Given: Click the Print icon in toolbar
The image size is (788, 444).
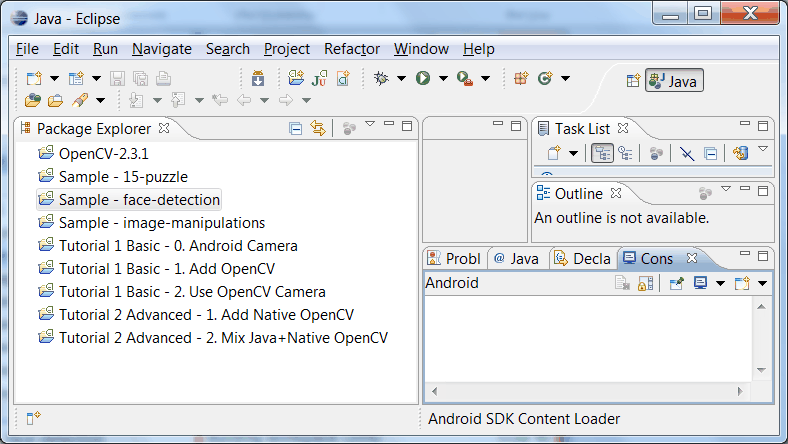Looking at the screenshot, I should [x=163, y=78].
